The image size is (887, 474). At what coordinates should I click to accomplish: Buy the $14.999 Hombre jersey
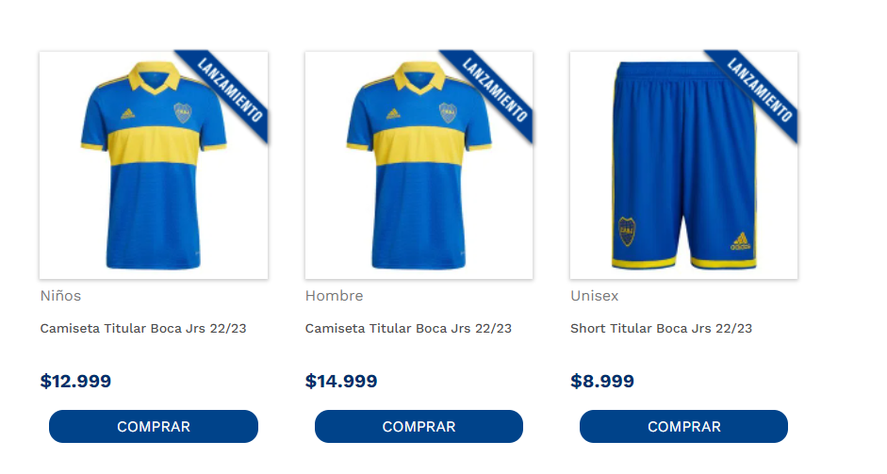419,426
